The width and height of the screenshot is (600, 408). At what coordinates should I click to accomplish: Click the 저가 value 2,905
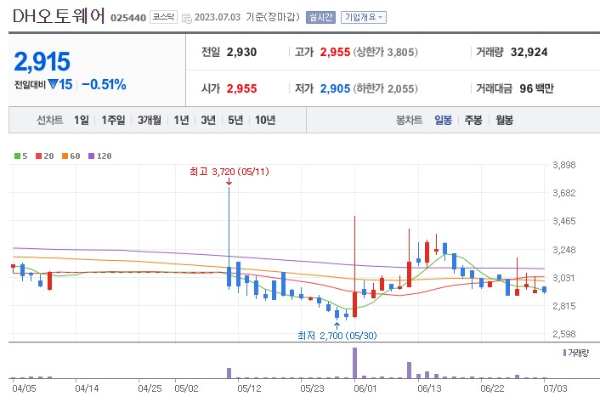(x=335, y=88)
